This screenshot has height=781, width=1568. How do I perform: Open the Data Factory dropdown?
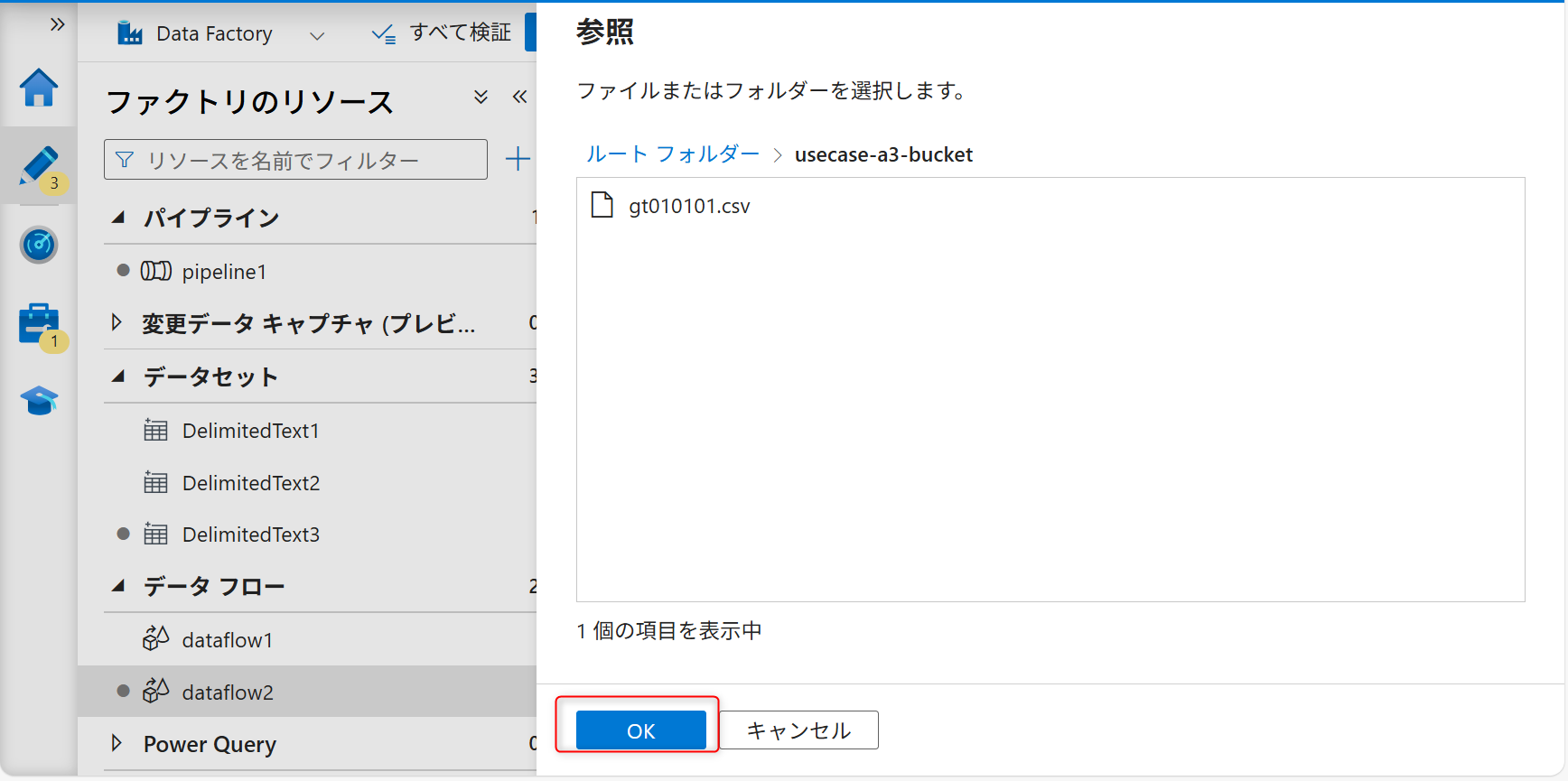tap(317, 36)
